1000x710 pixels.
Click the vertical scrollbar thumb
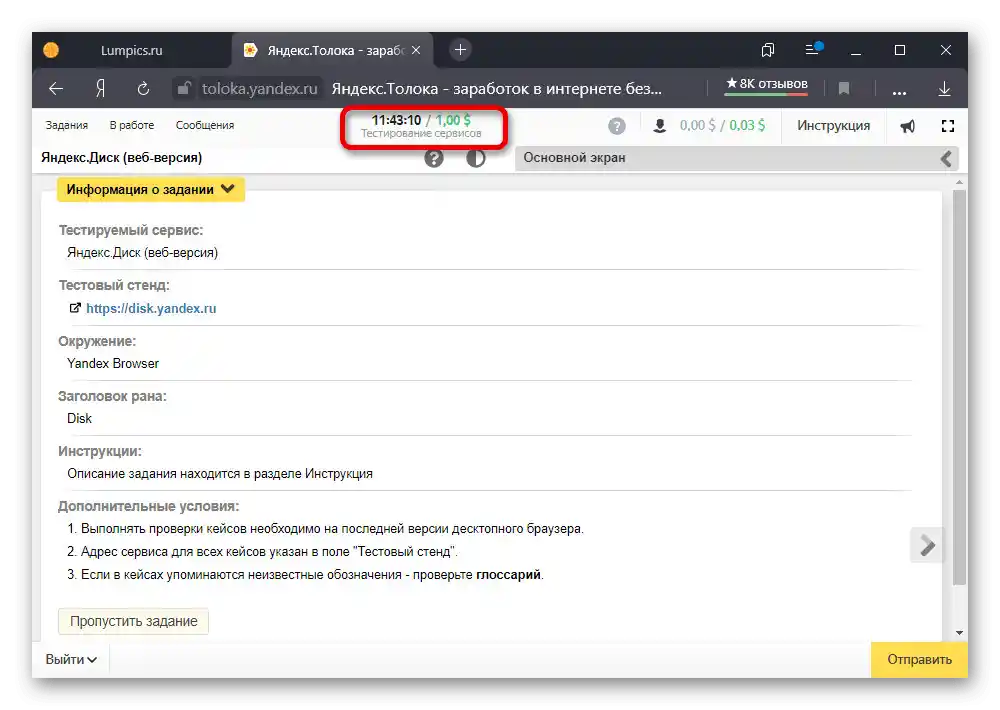(959, 387)
